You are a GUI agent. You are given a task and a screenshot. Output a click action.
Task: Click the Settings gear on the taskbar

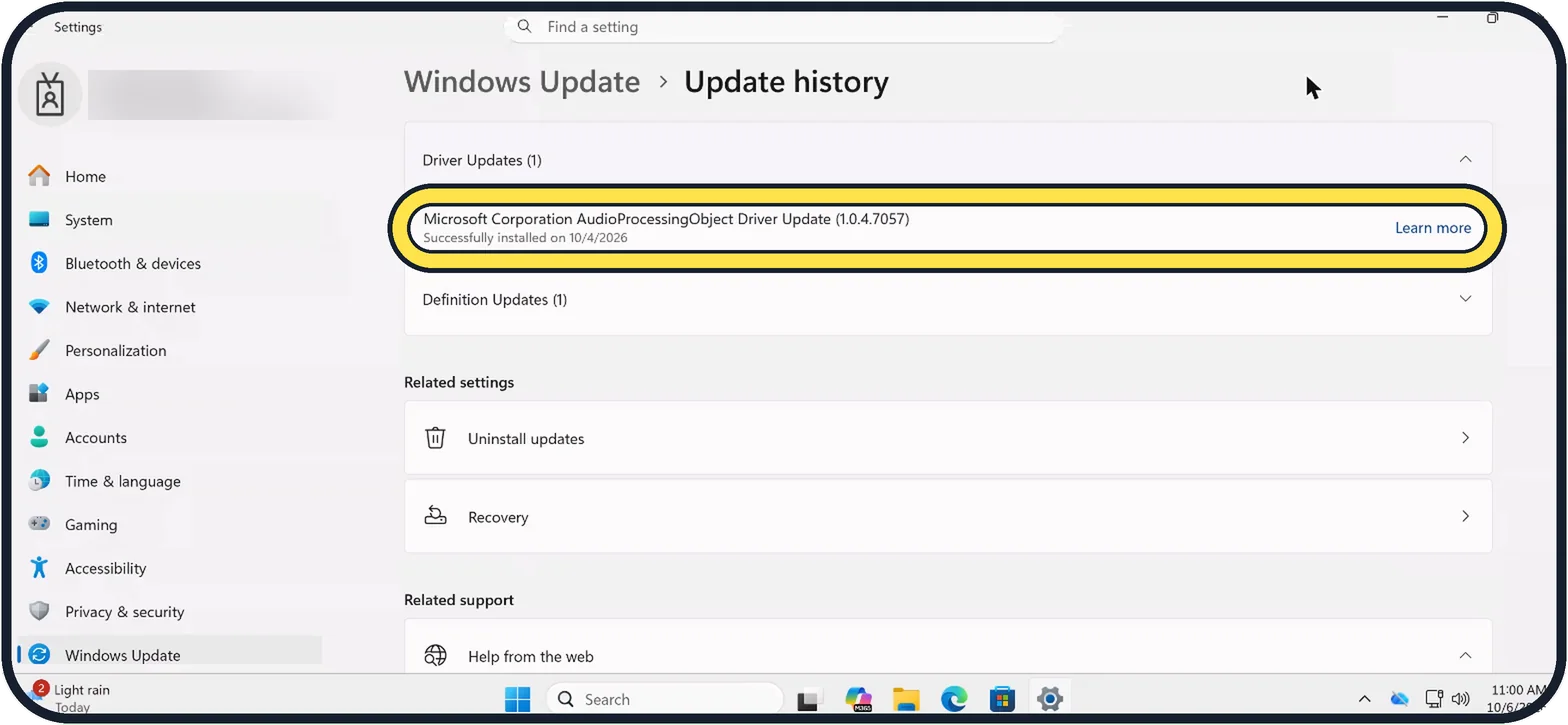click(x=1050, y=699)
